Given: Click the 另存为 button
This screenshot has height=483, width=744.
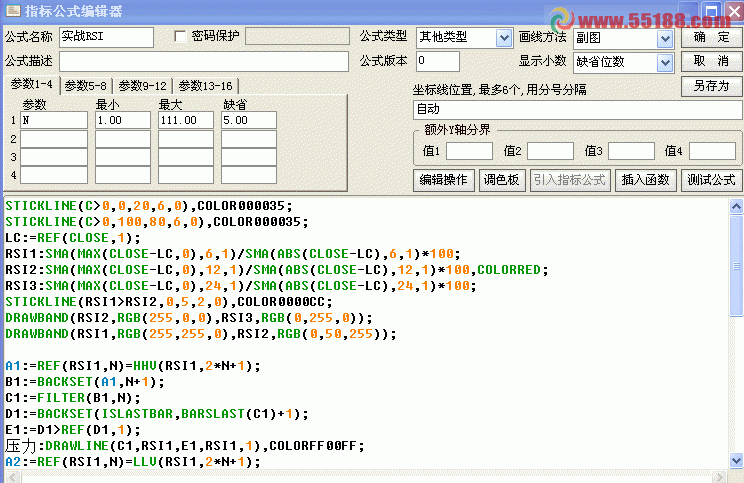Looking at the screenshot, I should coord(712,86).
